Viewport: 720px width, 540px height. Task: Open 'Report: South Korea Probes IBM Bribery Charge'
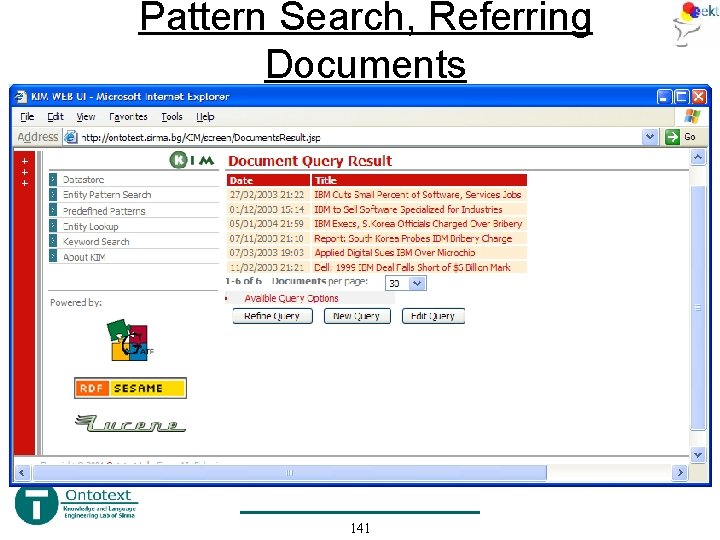413,238
